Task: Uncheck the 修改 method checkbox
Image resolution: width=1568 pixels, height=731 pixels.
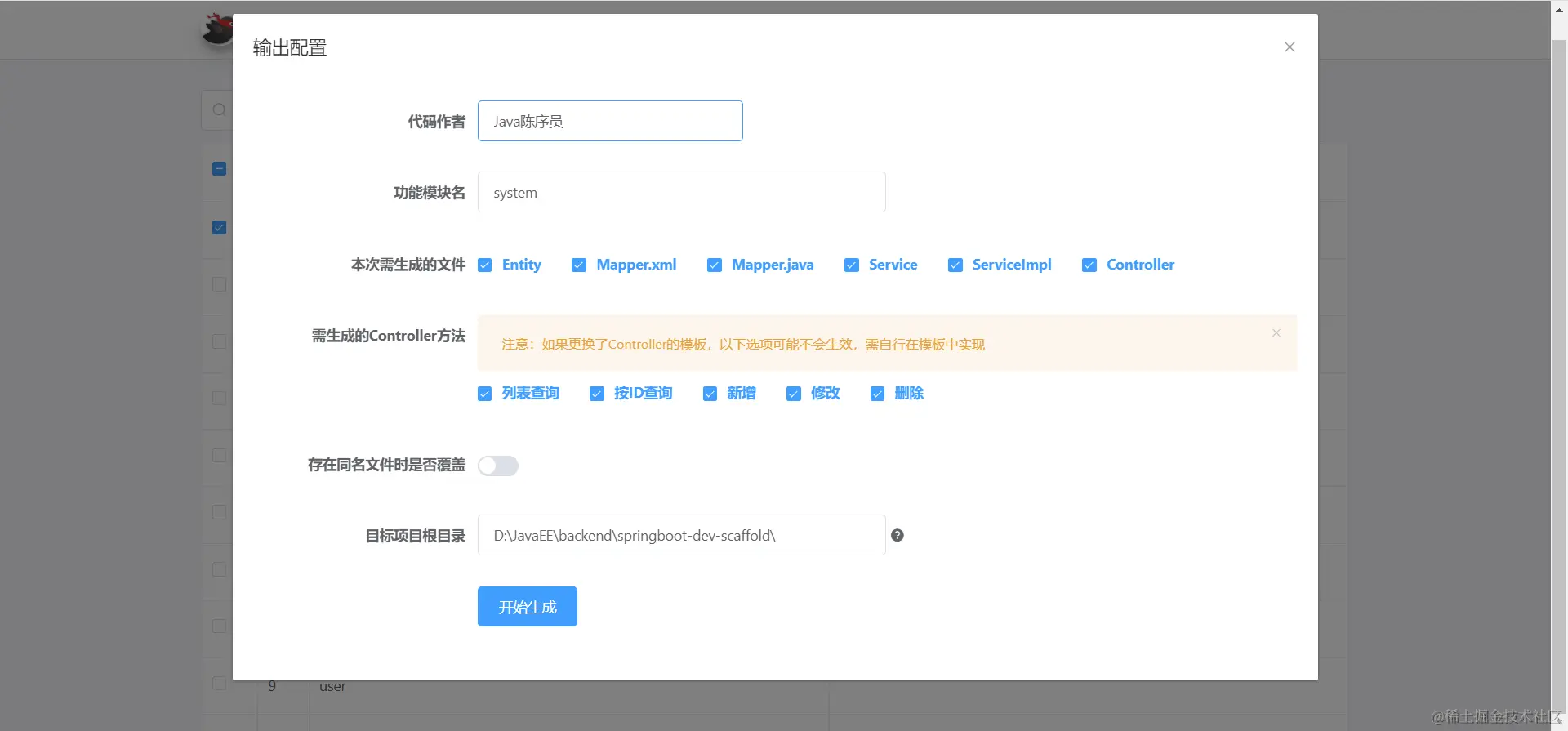Action: point(794,394)
